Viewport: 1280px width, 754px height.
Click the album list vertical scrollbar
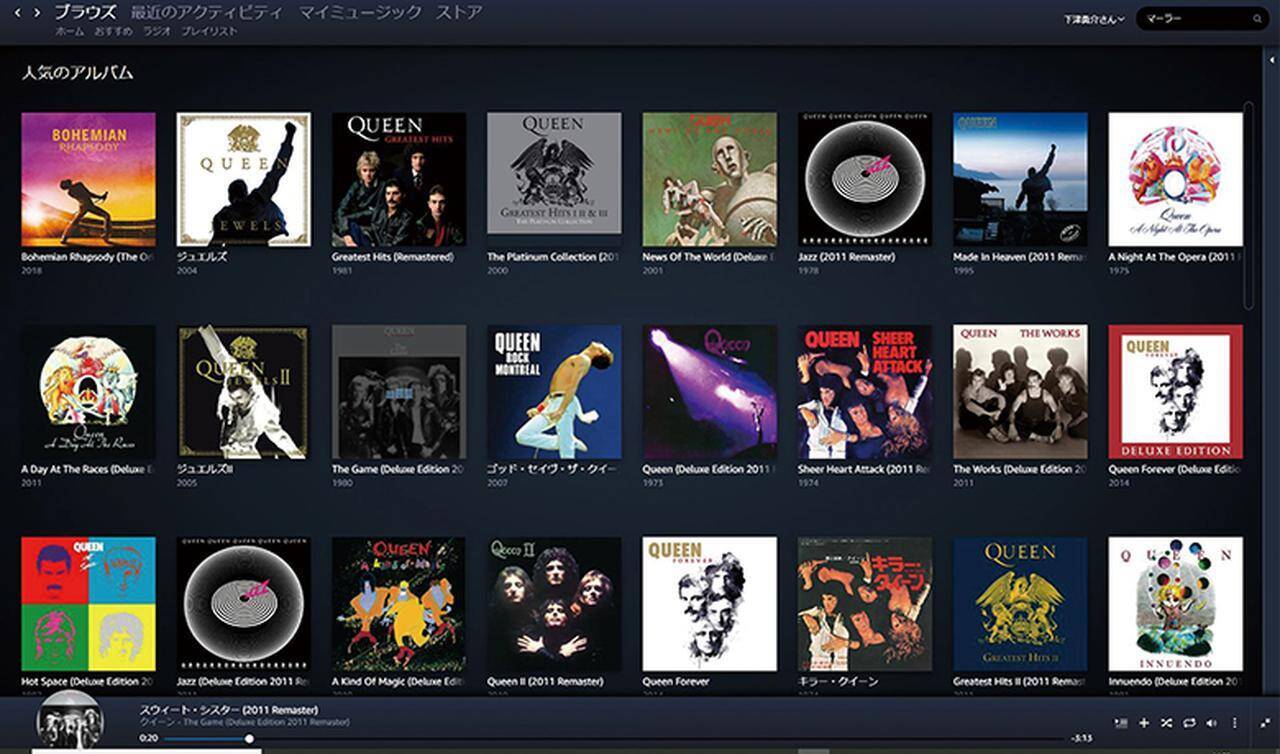tap(1248, 205)
